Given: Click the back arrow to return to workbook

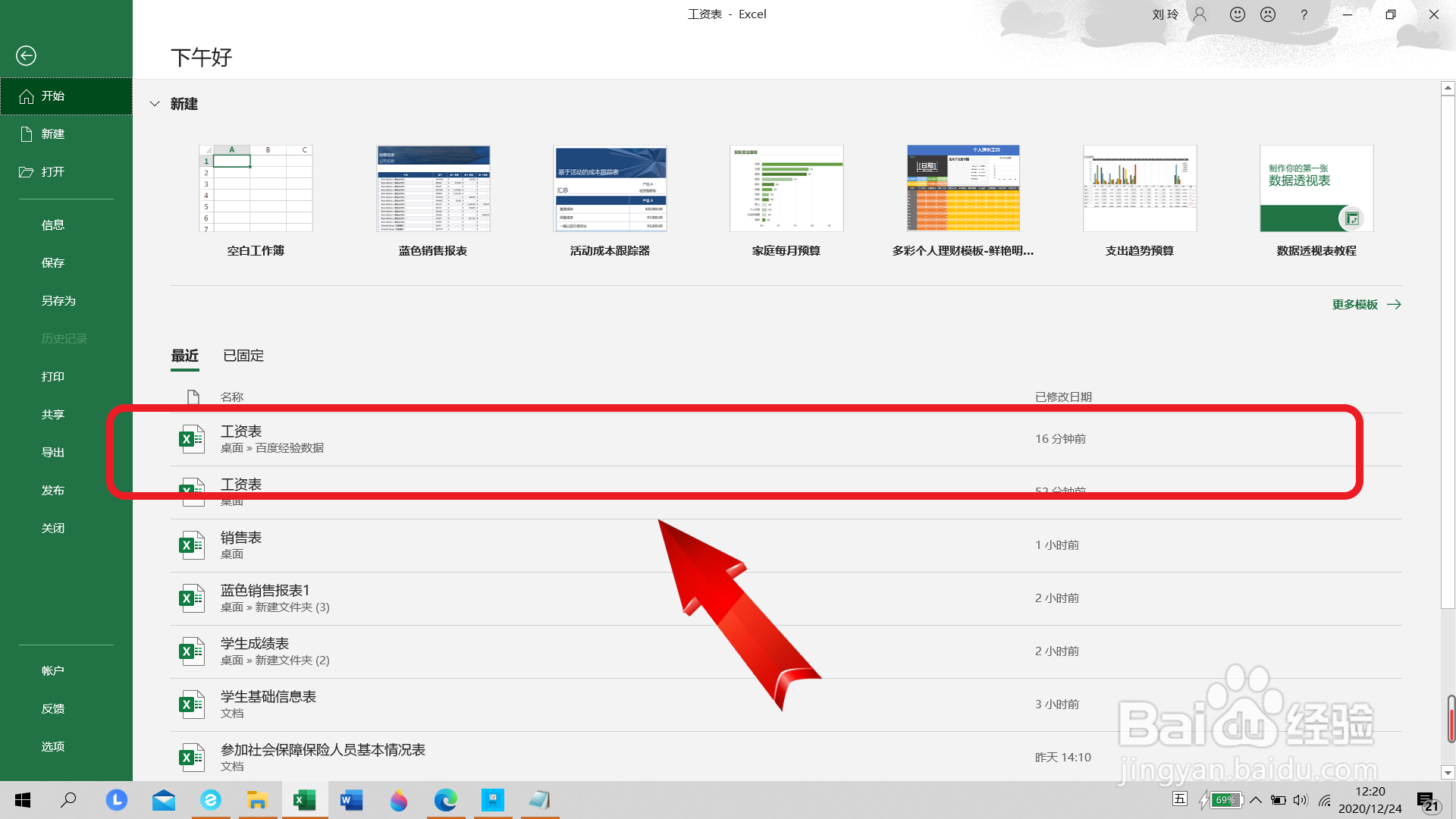Looking at the screenshot, I should [26, 55].
